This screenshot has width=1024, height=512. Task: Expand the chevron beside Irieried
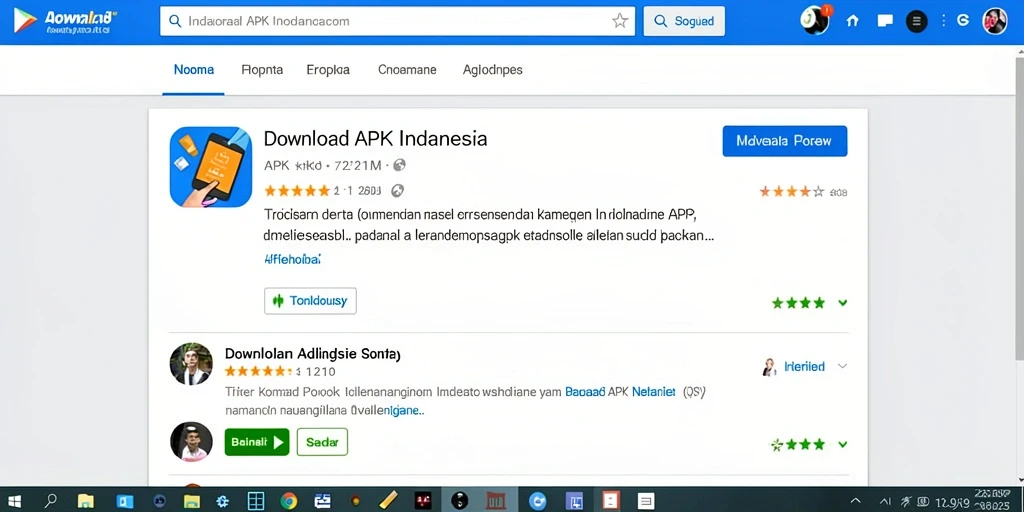pos(842,366)
